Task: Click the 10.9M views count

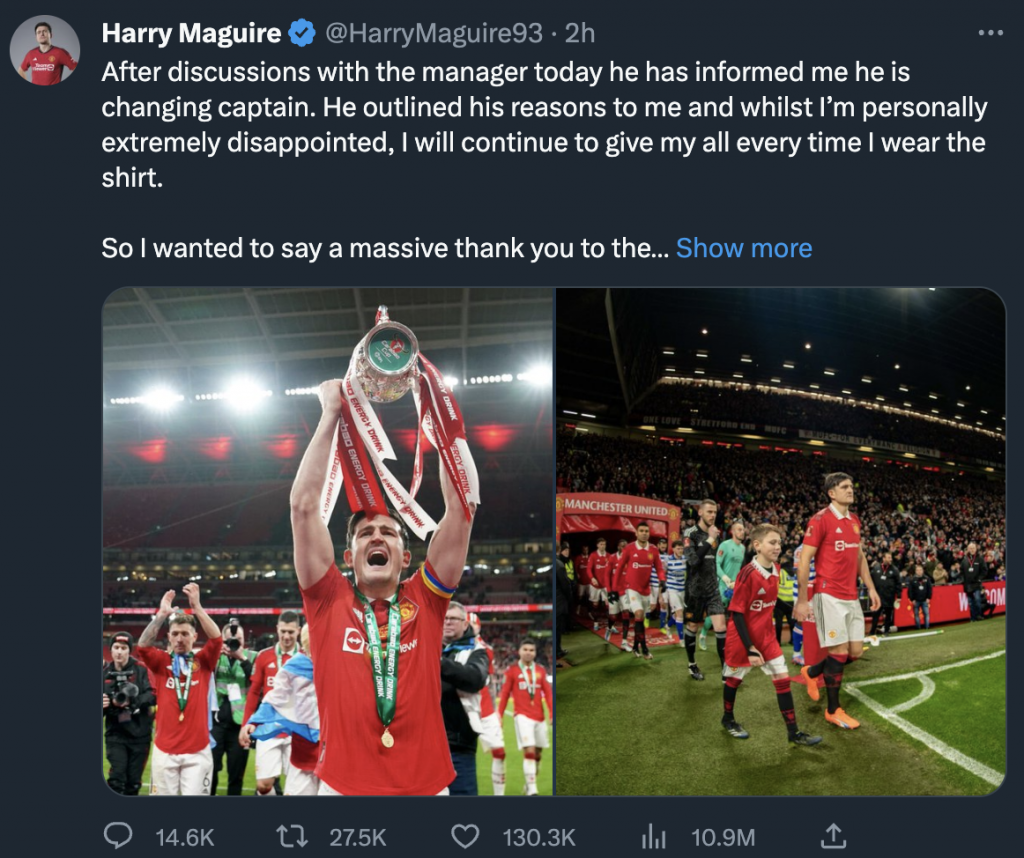Action: (722, 837)
